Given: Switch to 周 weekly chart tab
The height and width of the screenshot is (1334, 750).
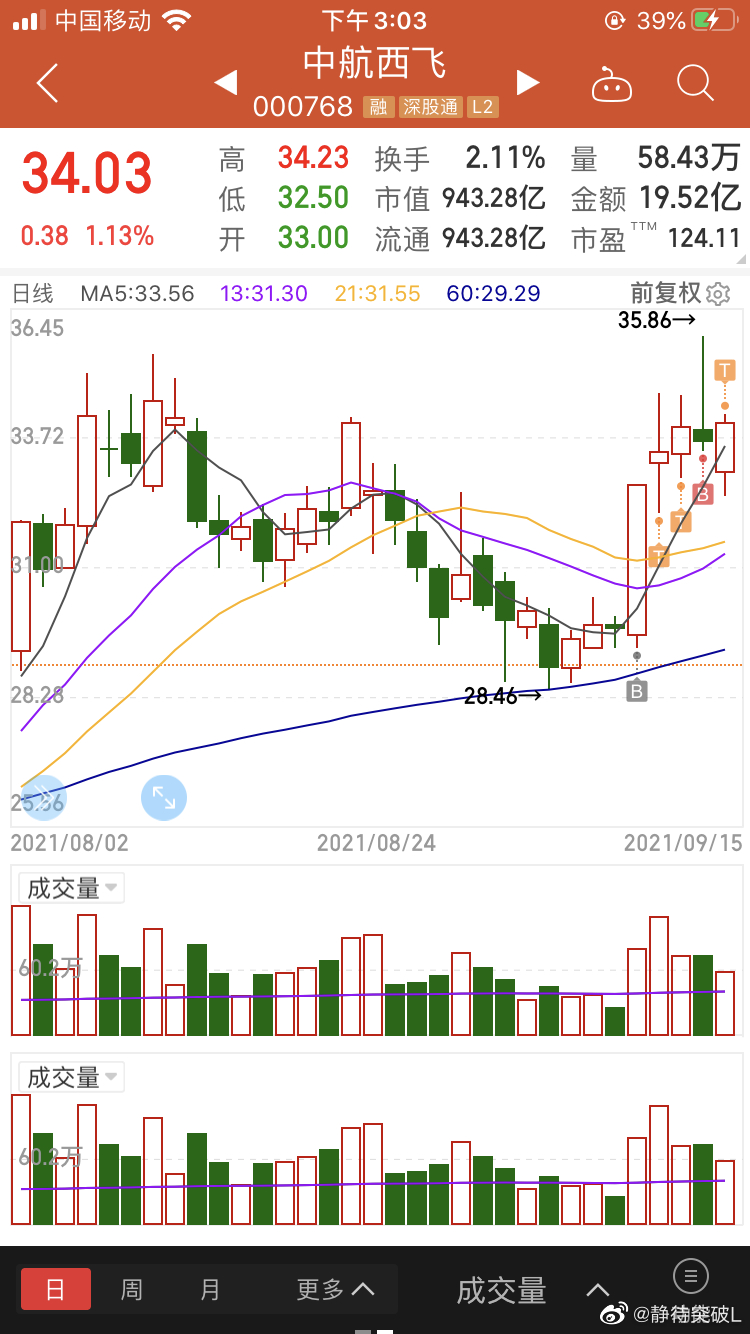Looking at the screenshot, I should pyautogui.click(x=132, y=1289).
